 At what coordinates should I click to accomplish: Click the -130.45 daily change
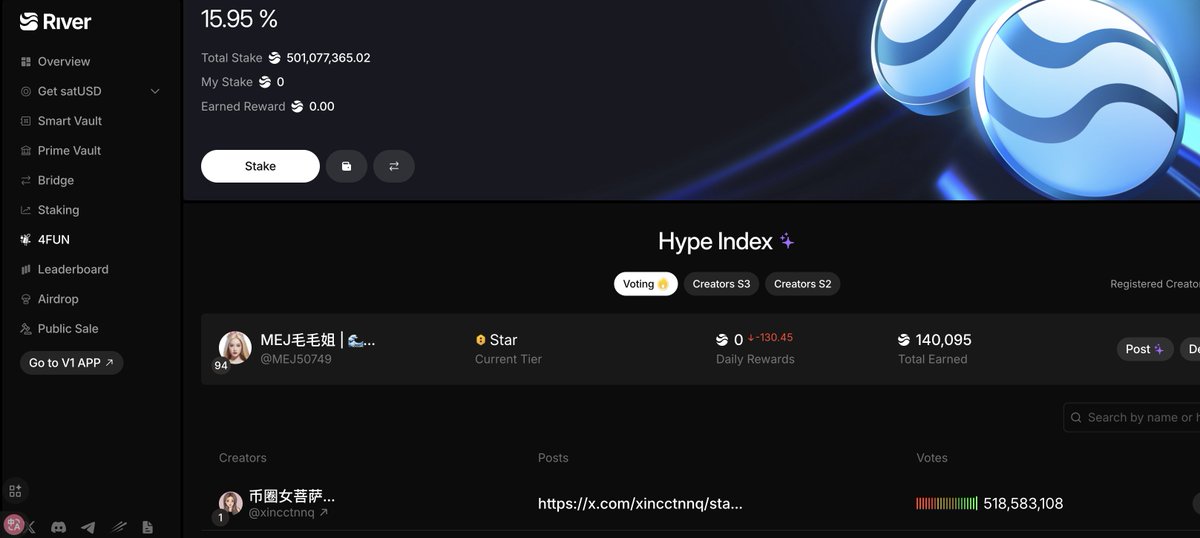770,337
